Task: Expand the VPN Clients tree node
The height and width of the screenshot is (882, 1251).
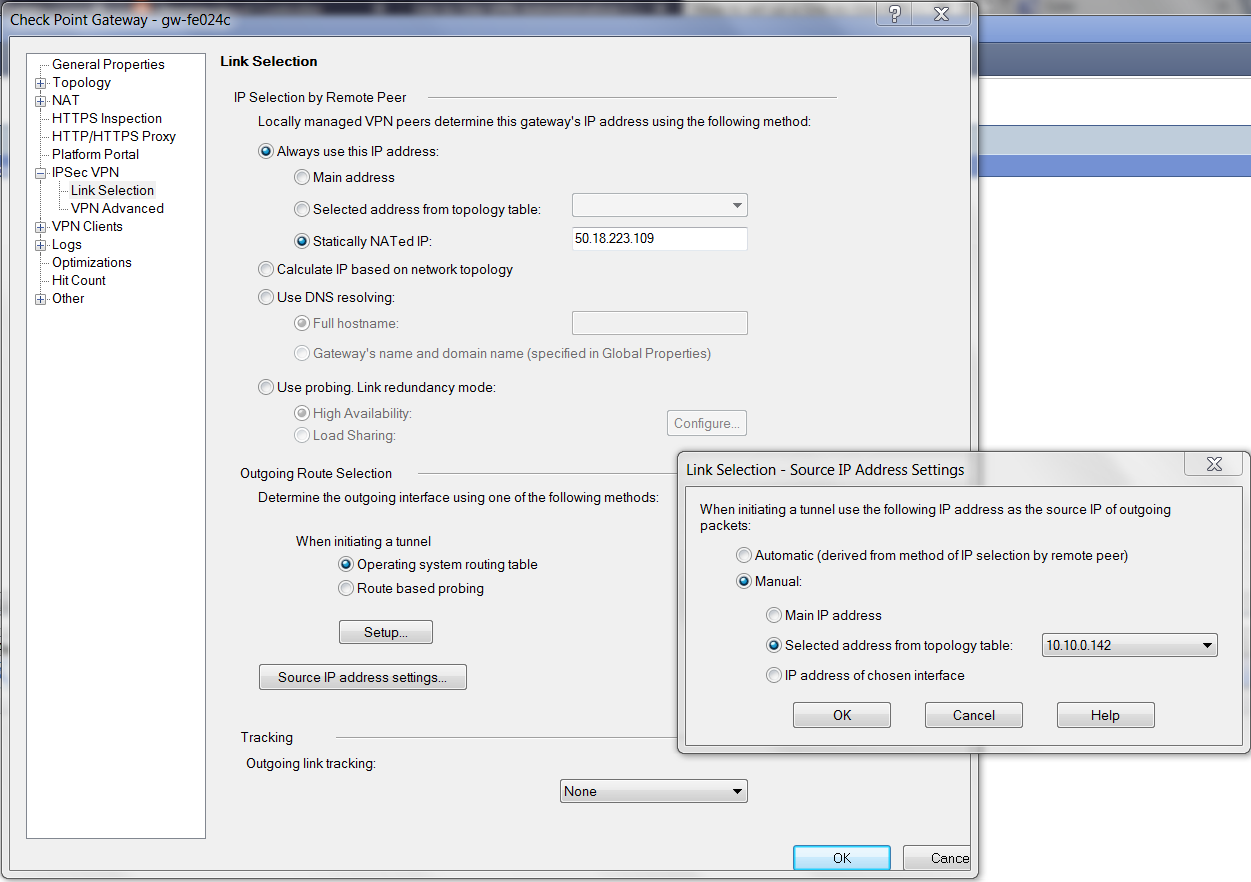Action: pos(41,227)
